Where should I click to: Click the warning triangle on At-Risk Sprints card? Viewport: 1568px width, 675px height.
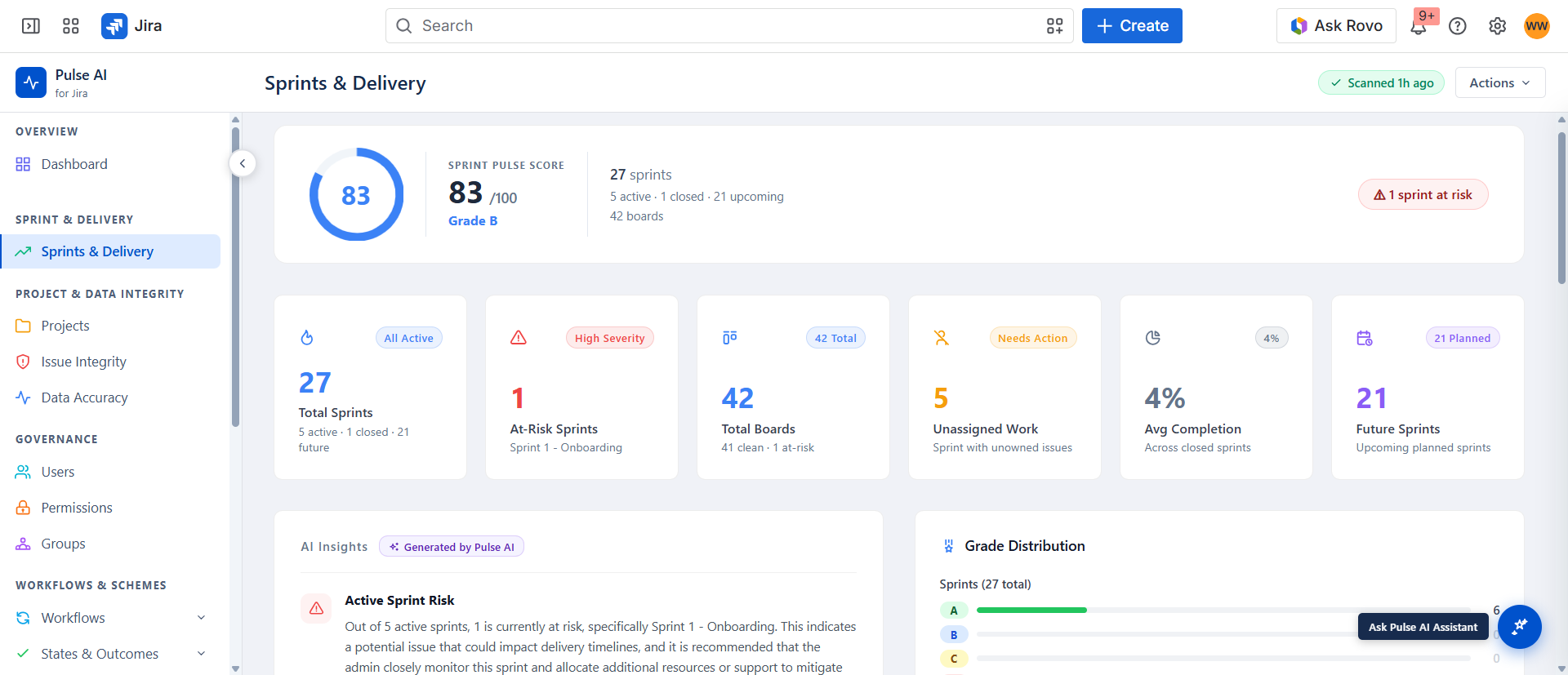[519, 338]
